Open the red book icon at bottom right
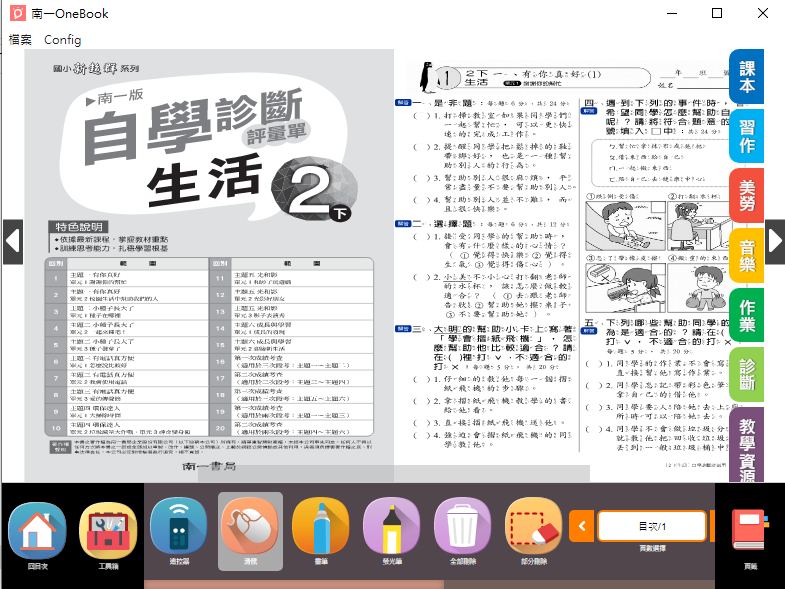This screenshot has height=589, width=785. tap(750, 529)
